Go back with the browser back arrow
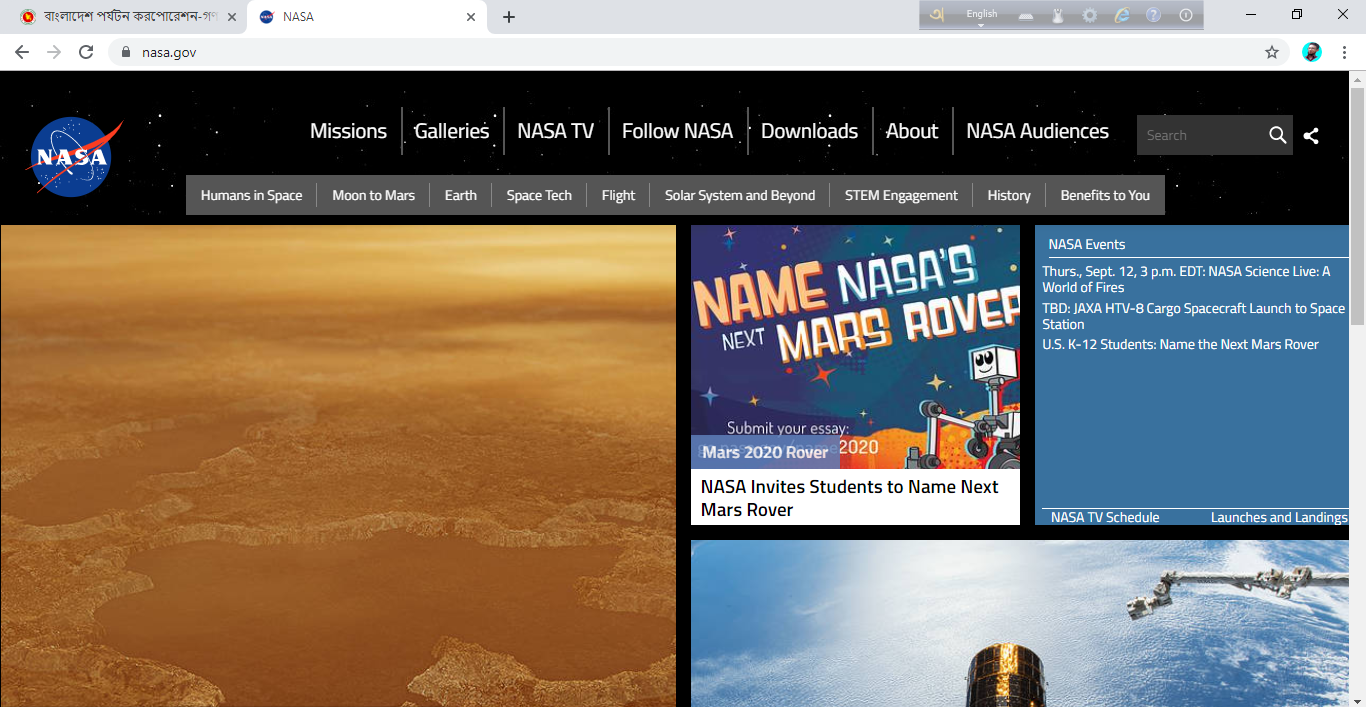Image resolution: width=1366 pixels, height=707 pixels. tap(22, 52)
